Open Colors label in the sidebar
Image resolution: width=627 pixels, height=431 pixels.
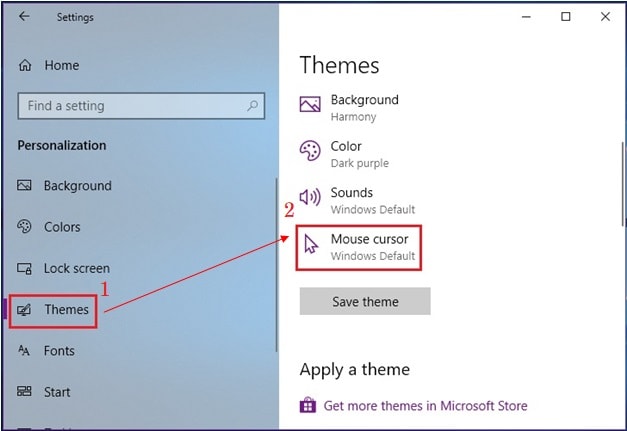[x=62, y=227]
